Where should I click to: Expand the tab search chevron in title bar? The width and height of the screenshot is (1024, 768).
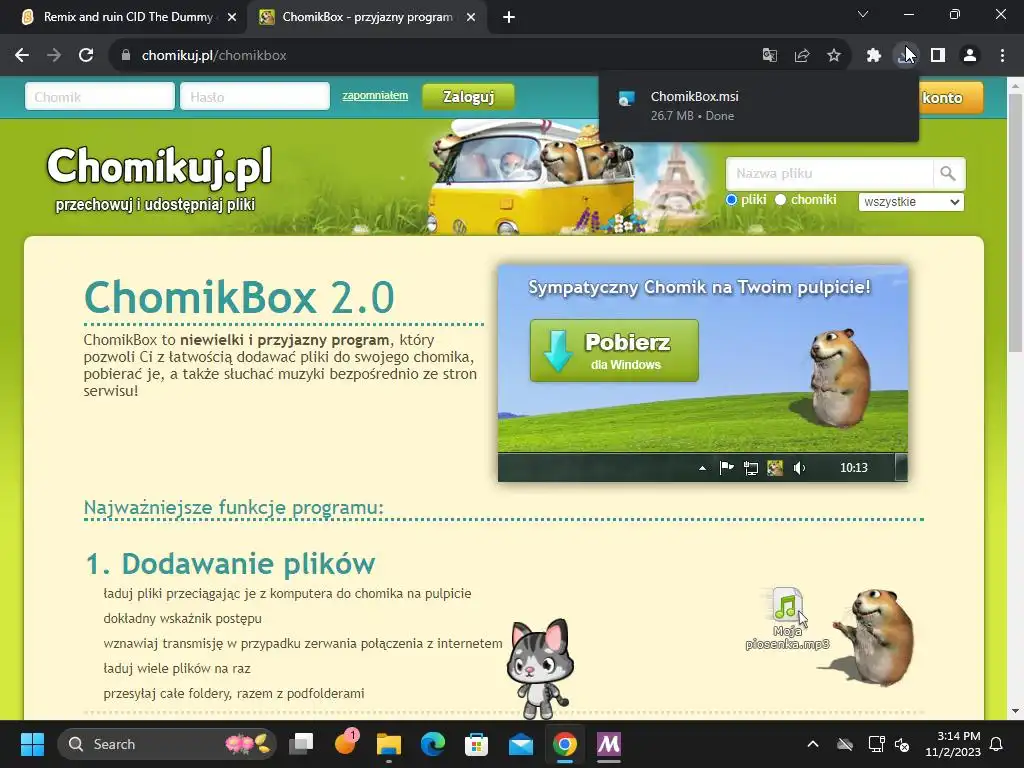tap(863, 14)
